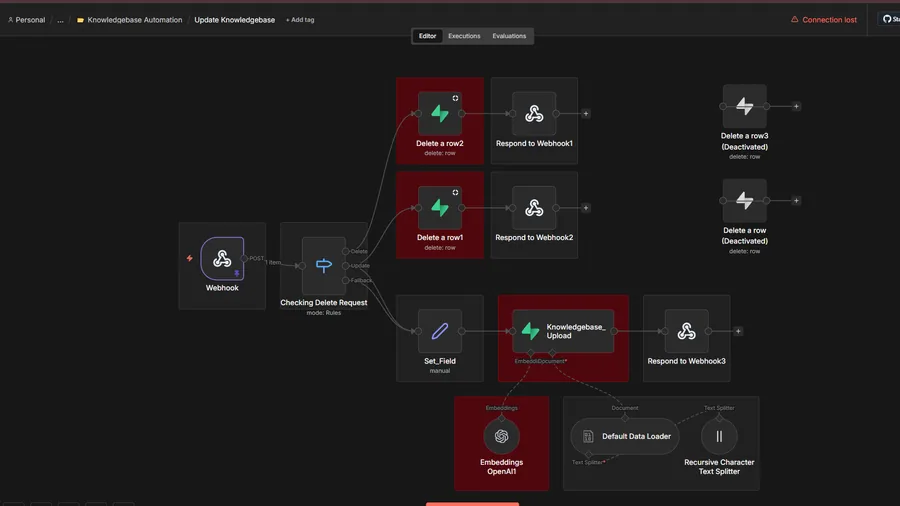This screenshot has width=900, height=506.
Task: Click the Add tag button
Action: point(300,20)
